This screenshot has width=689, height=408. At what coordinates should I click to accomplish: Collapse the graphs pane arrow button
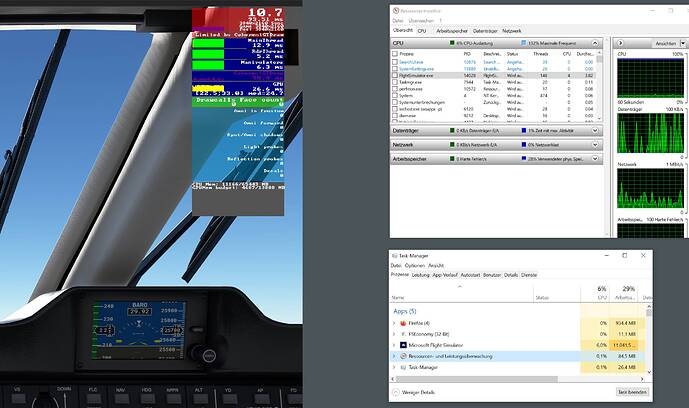pos(621,44)
